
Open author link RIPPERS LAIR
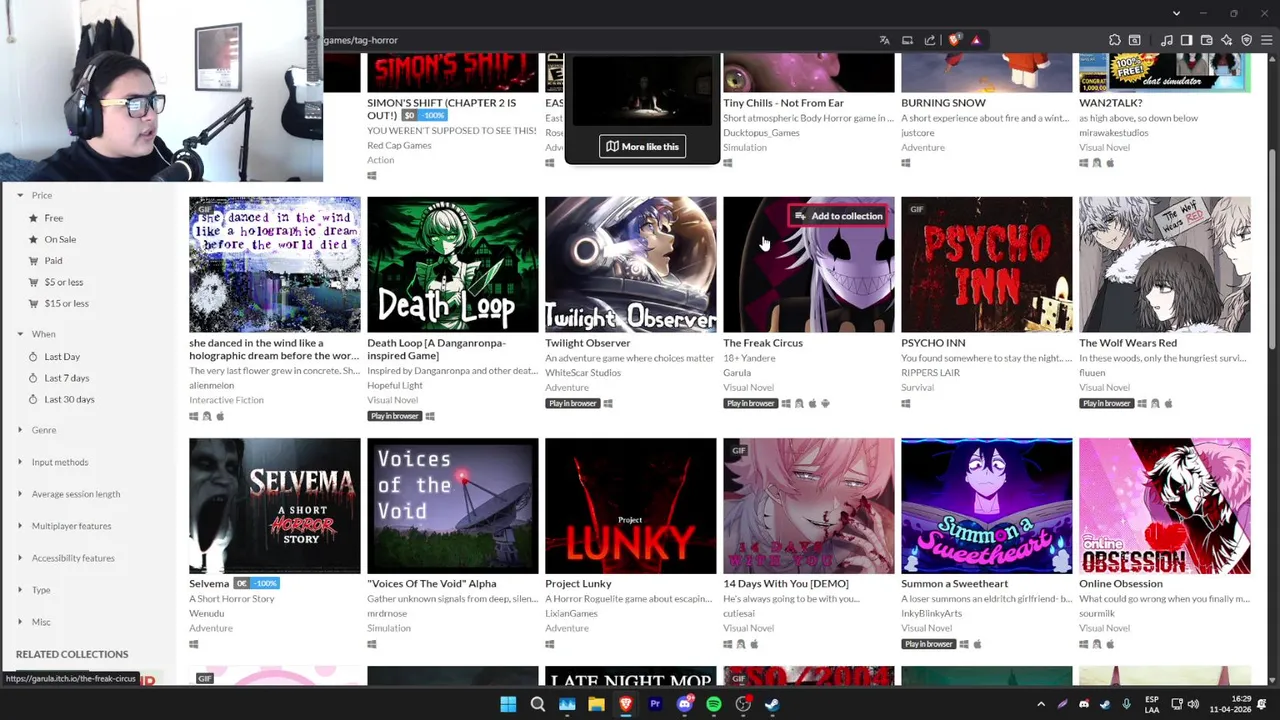tap(930, 373)
